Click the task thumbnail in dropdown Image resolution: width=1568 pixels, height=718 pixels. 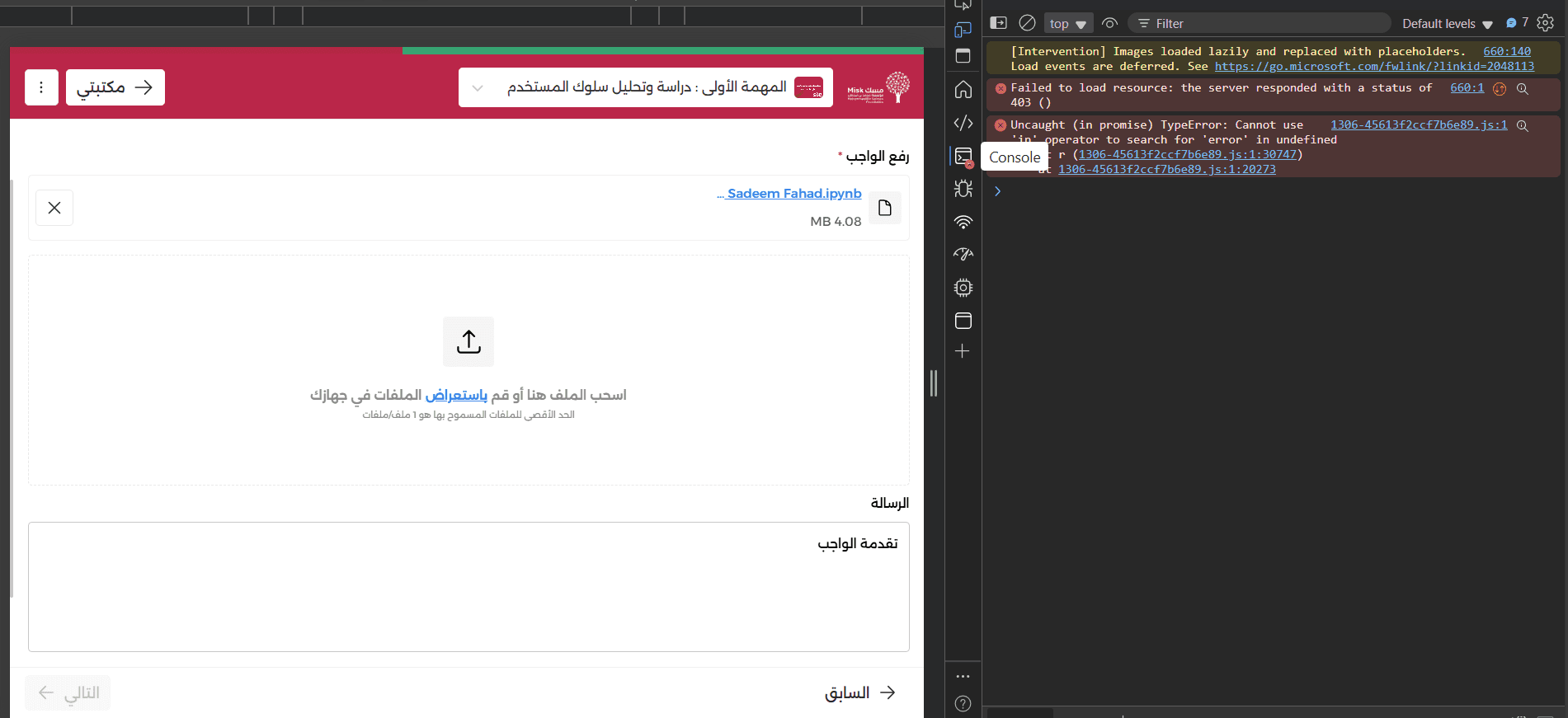[808, 87]
